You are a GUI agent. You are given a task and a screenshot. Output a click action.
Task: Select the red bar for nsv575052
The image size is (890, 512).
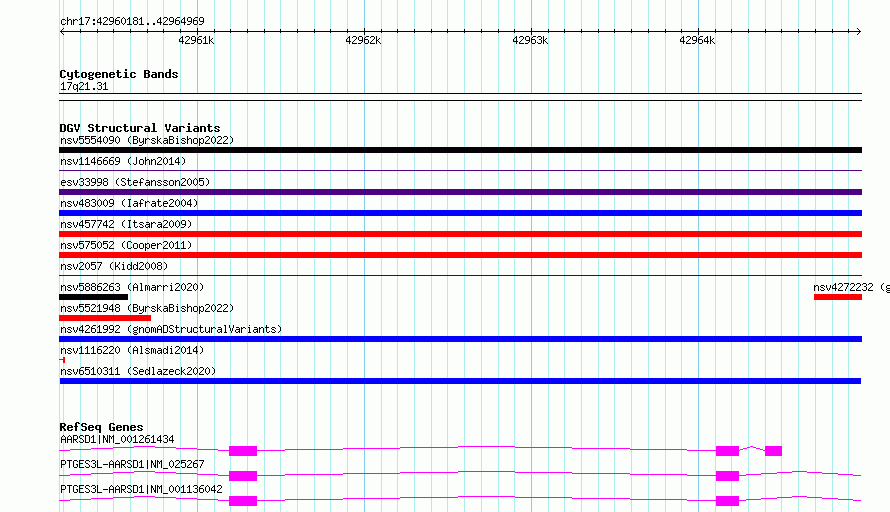tap(460, 255)
